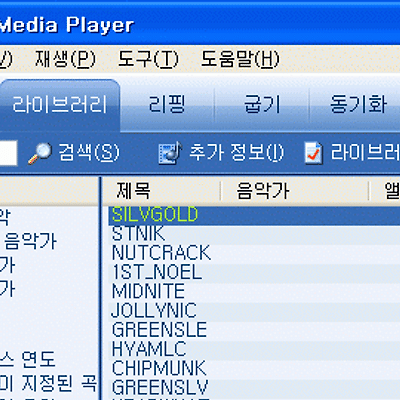Select the 연도 item in the left tree
This screenshot has width=400, height=400.
38,359
